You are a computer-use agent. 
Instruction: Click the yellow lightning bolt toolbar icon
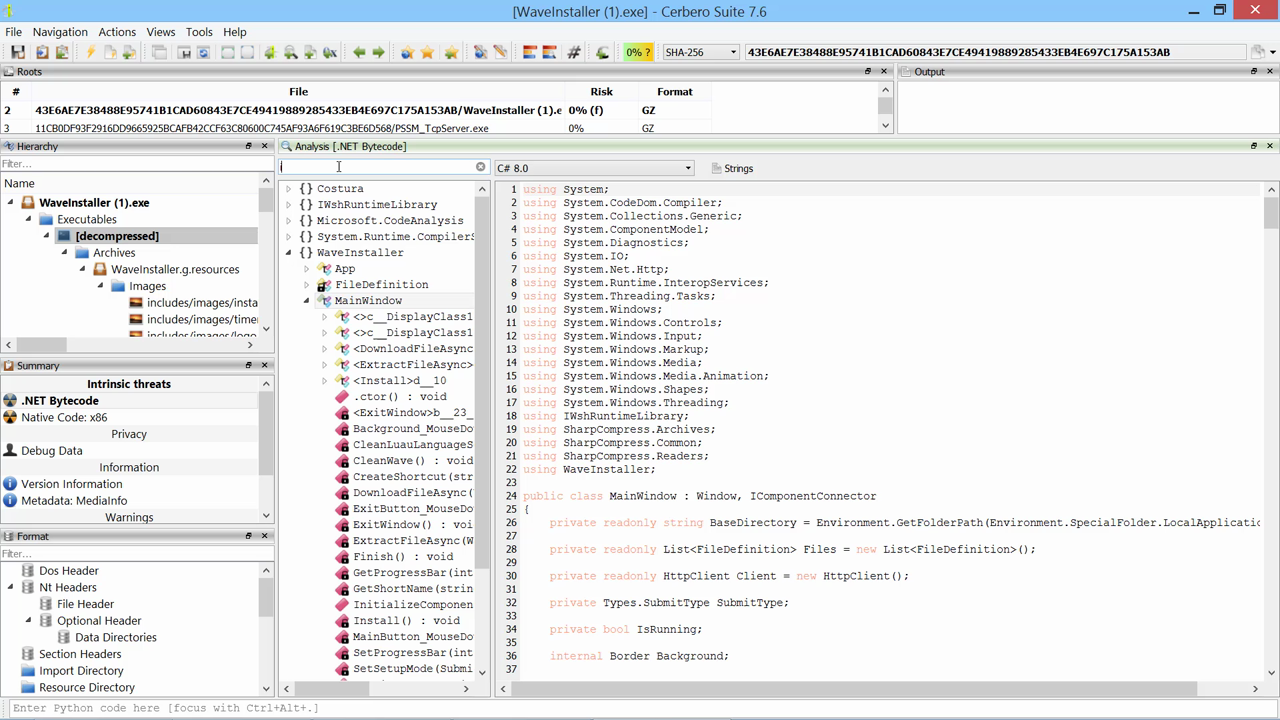[89, 52]
